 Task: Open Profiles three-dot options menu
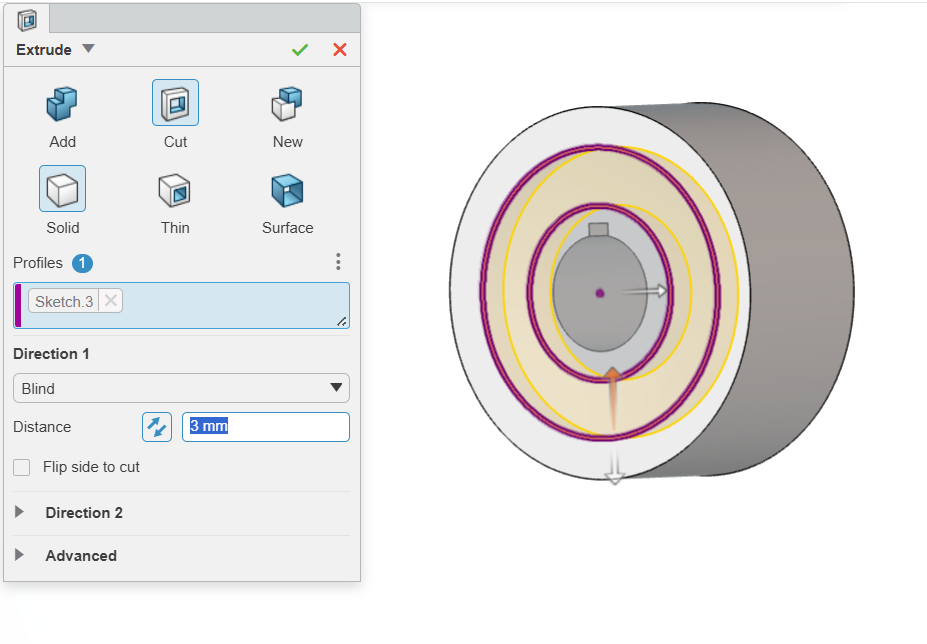[x=338, y=261]
